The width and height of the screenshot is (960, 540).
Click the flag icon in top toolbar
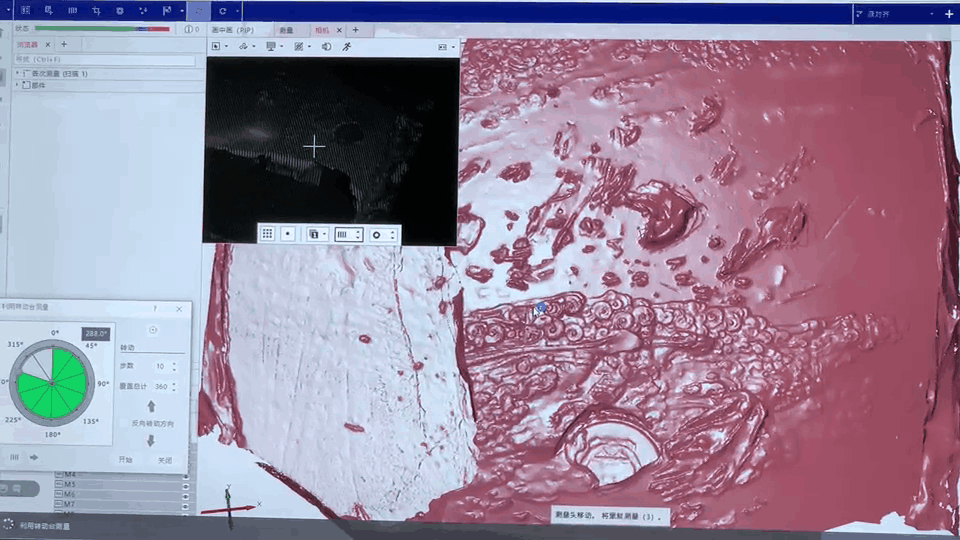[167, 11]
